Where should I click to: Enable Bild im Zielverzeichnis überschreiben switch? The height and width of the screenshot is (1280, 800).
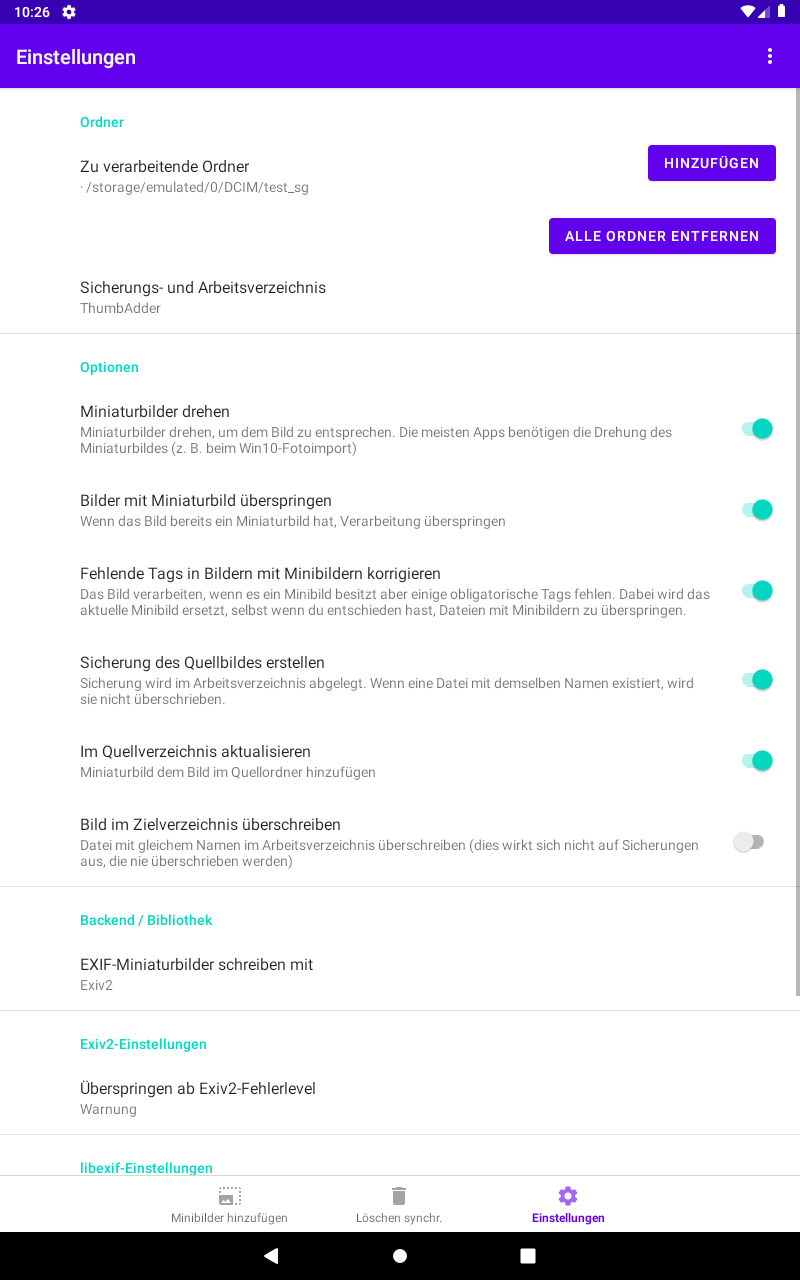pyautogui.click(x=749, y=842)
